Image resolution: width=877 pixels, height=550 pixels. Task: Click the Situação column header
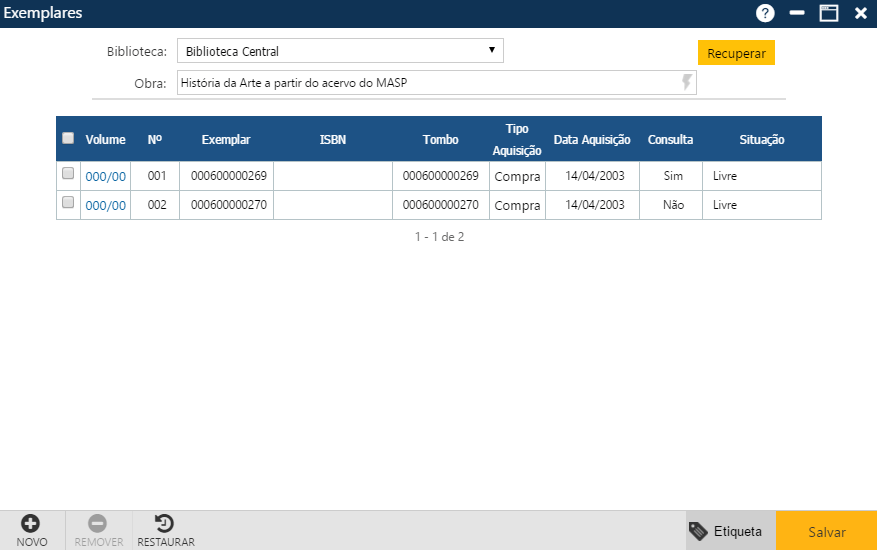pyautogui.click(x=761, y=140)
